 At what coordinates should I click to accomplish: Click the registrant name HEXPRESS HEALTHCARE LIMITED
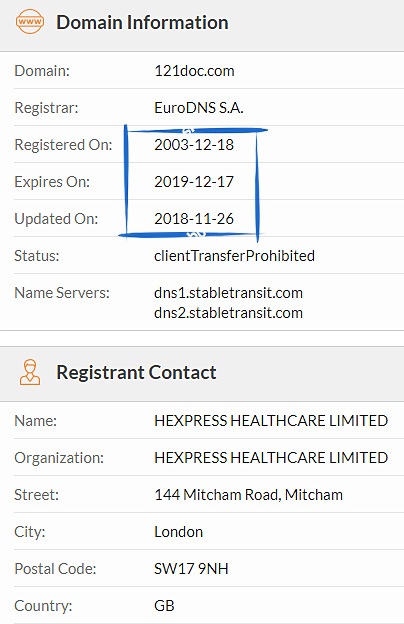pyautogui.click(x=271, y=421)
